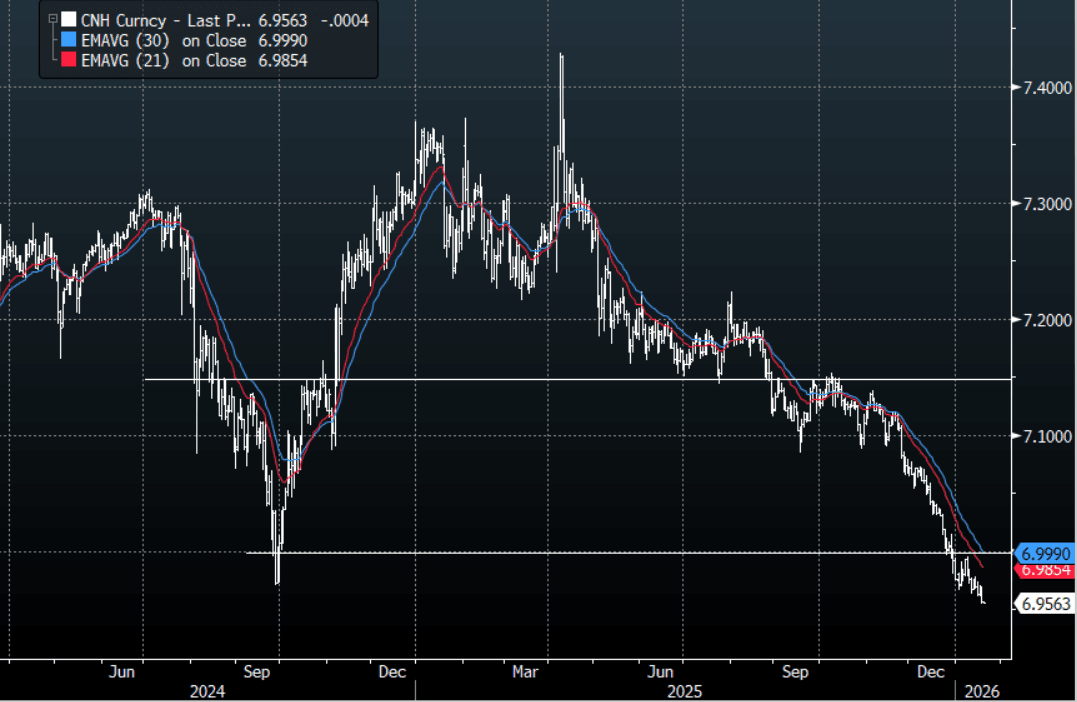The height and width of the screenshot is (702, 1077).
Task: Click the 2025 year label on date axis
Action: (685, 691)
